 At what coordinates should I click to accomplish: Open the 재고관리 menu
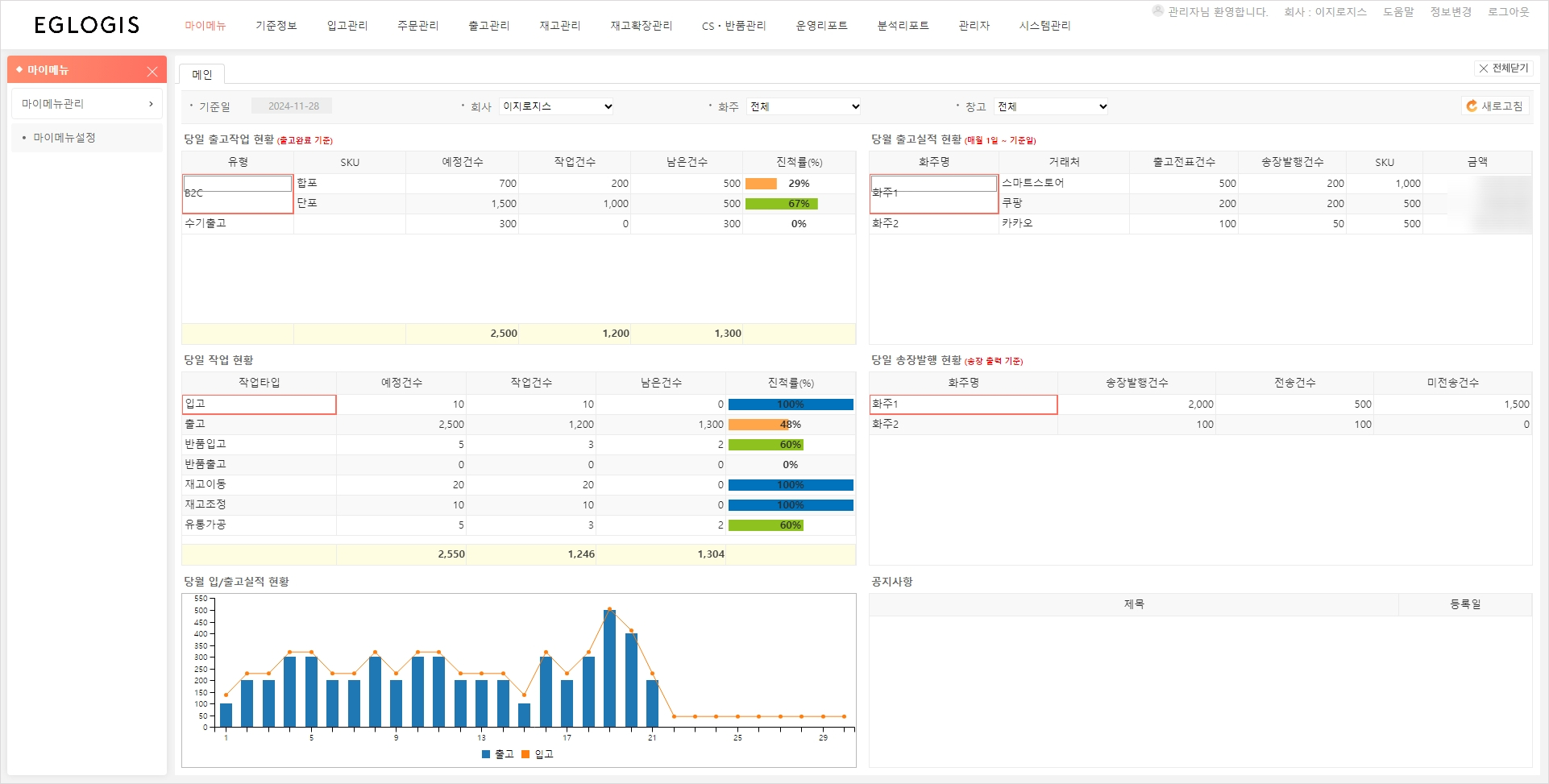(560, 26)
